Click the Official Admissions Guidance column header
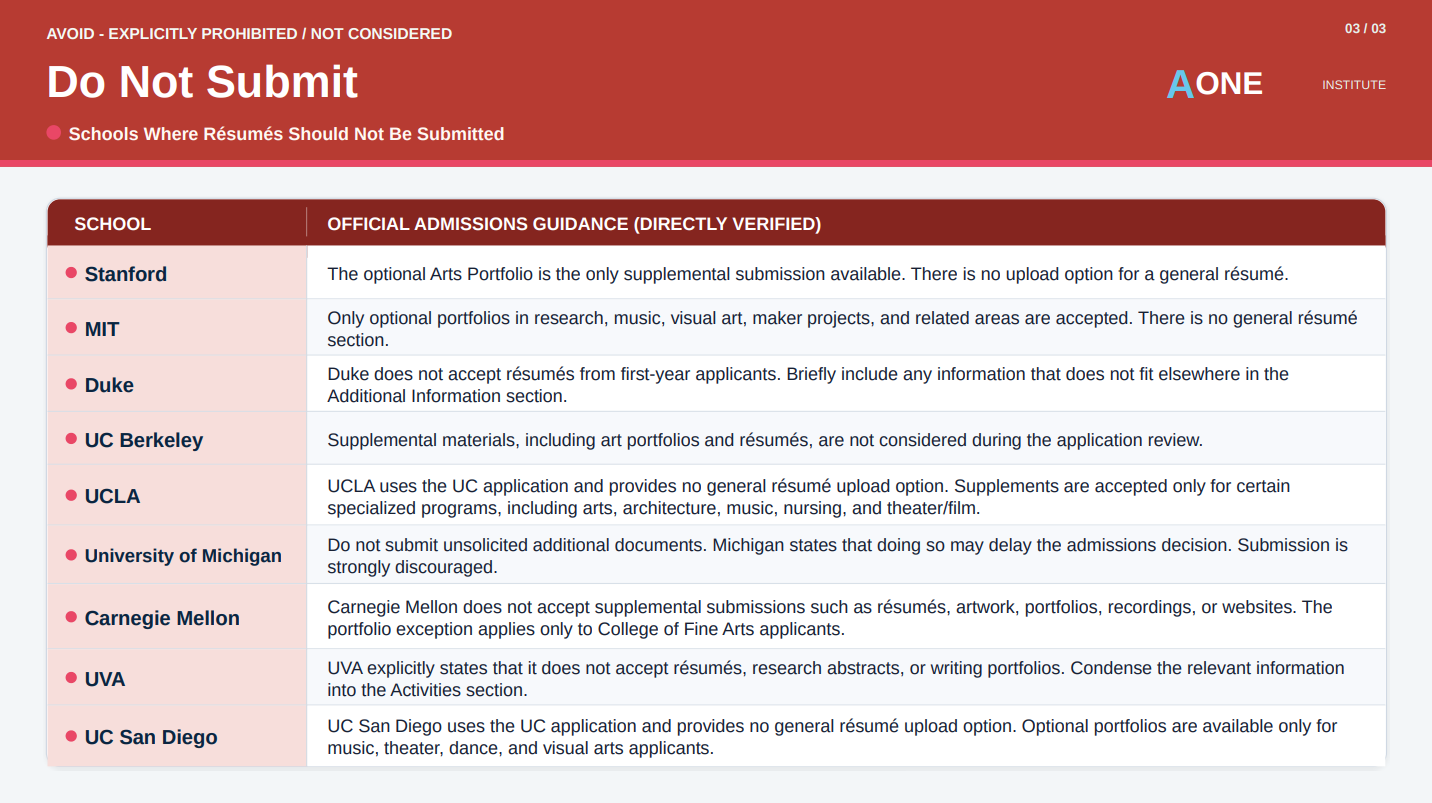1432x803 pixels. [574, 224]
